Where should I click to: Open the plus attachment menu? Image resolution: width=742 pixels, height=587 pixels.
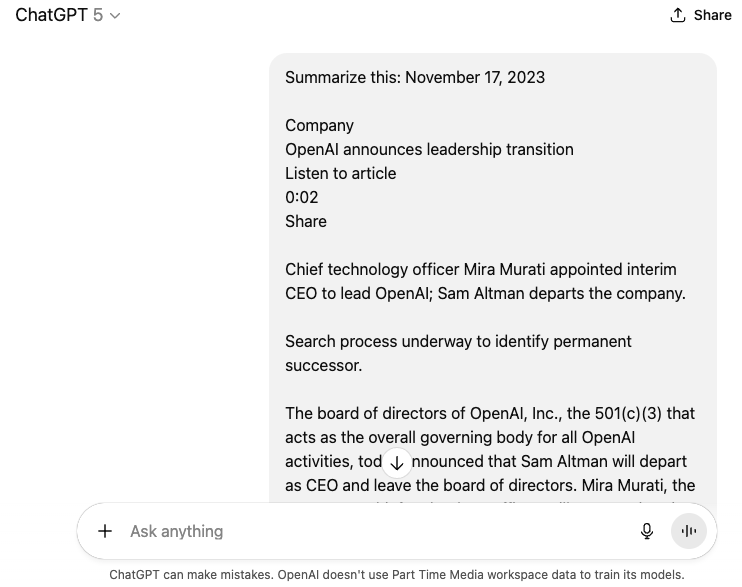click(x=105, y=531)
